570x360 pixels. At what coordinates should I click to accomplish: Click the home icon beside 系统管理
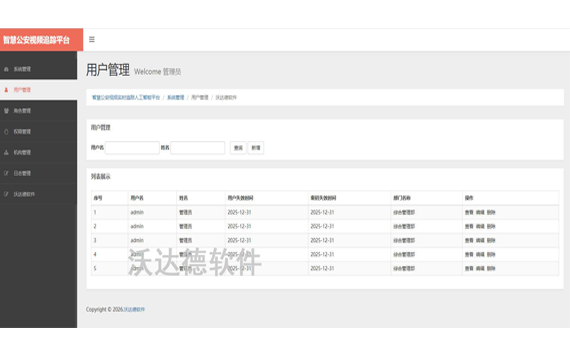point(6,69)
